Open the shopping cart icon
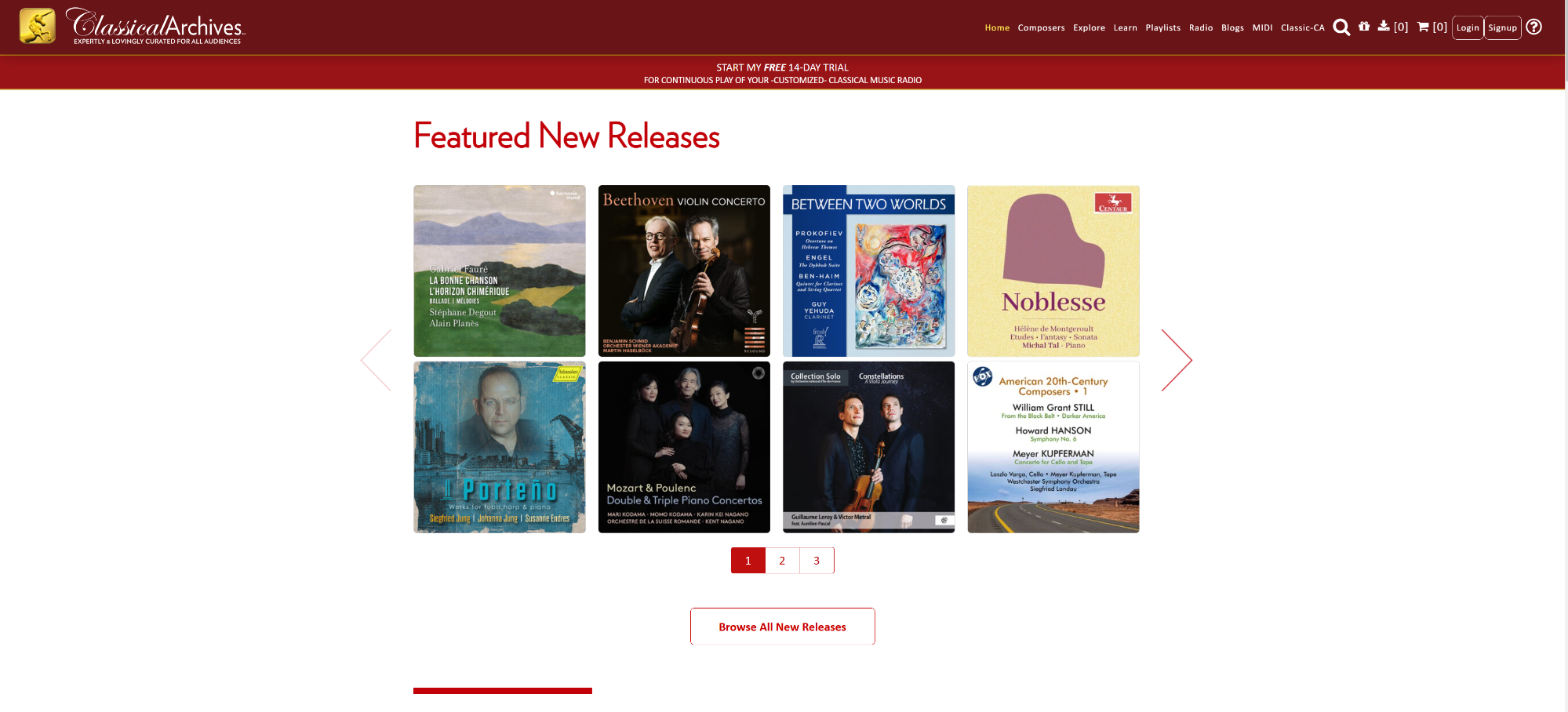Screen dimensions: 1568x712 (x=1432, y=27)
